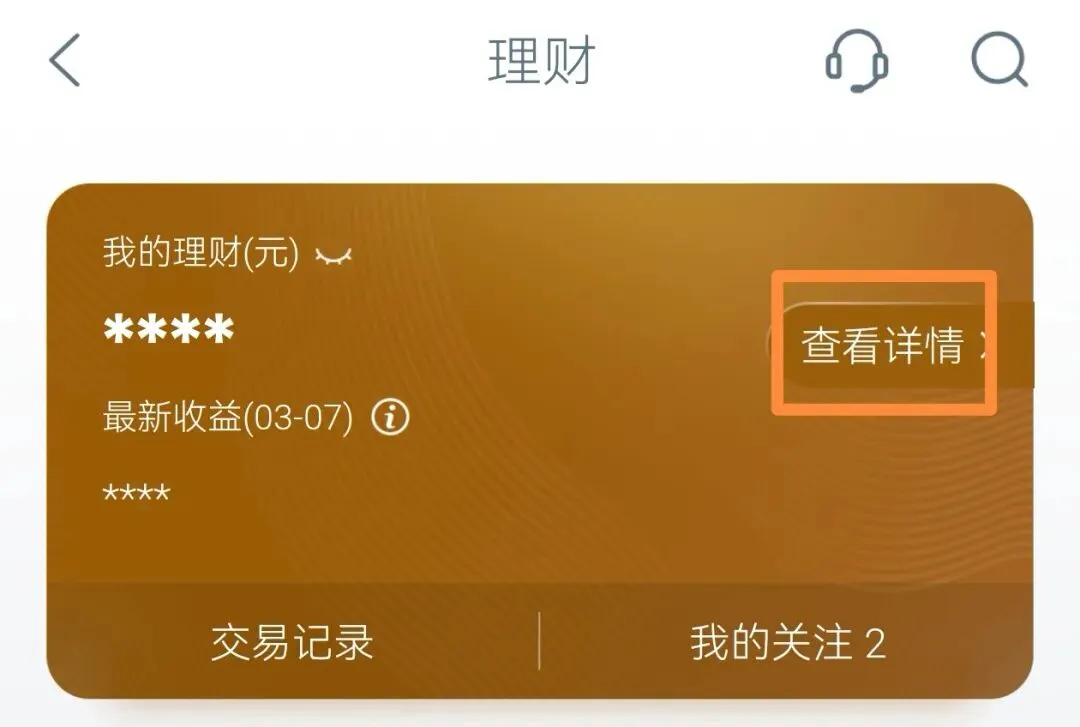1080x727 pixels.
Task: Tap the 理财 page title
Action: tap(541, 61)
